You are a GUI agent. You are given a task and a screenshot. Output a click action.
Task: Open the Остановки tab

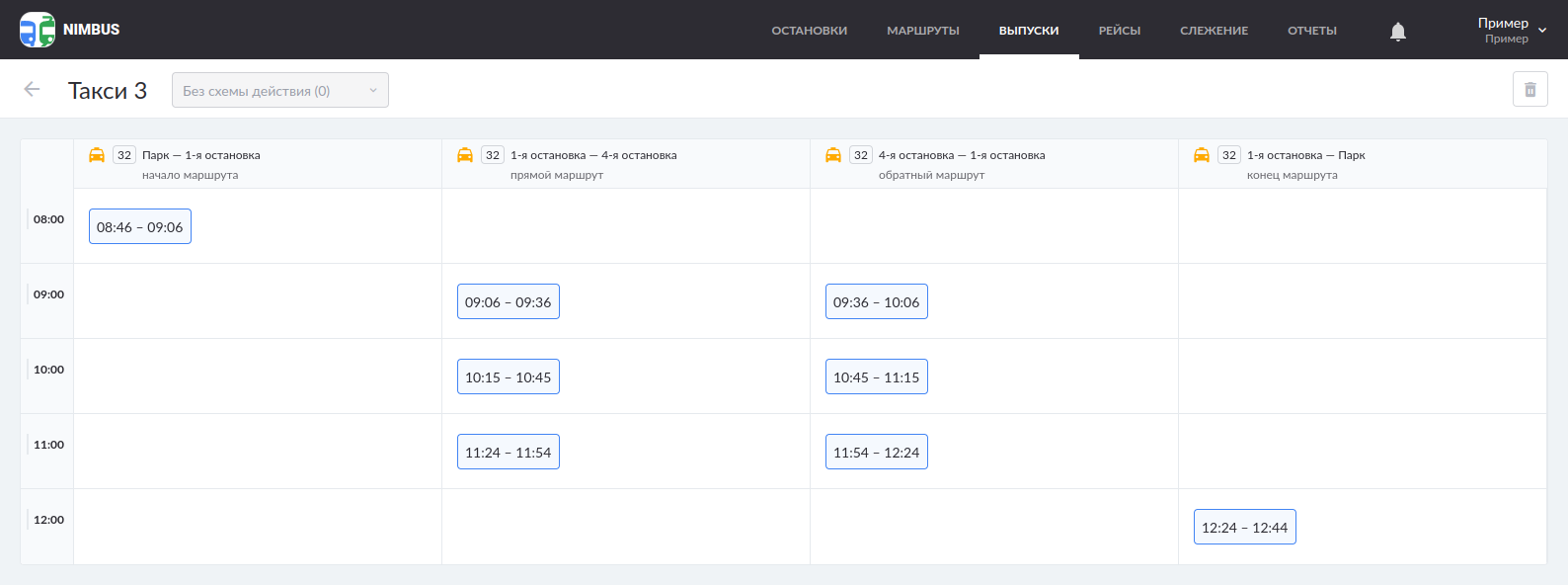(809, 31)
